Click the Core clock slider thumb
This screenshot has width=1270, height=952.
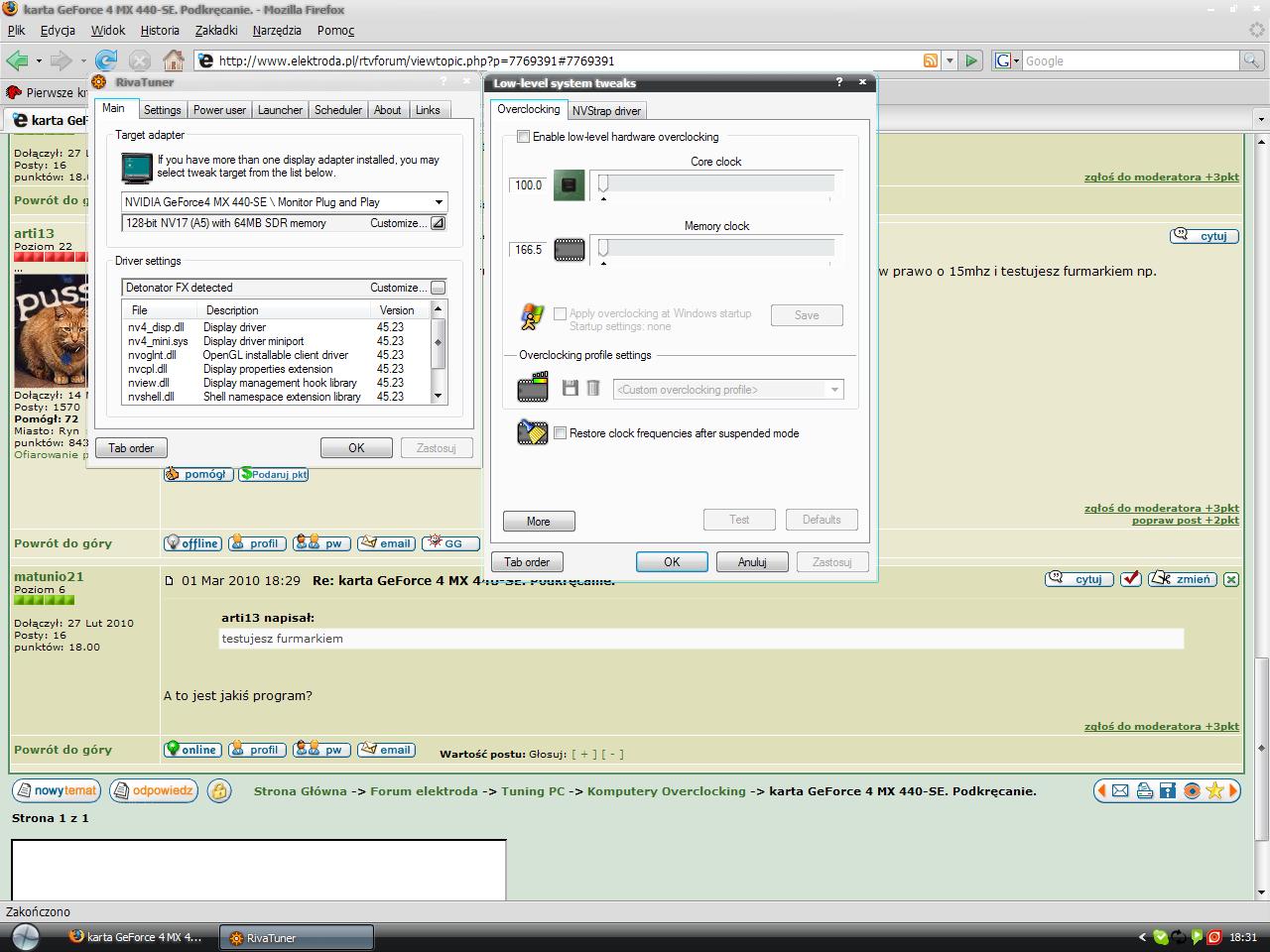click(602, 185)
